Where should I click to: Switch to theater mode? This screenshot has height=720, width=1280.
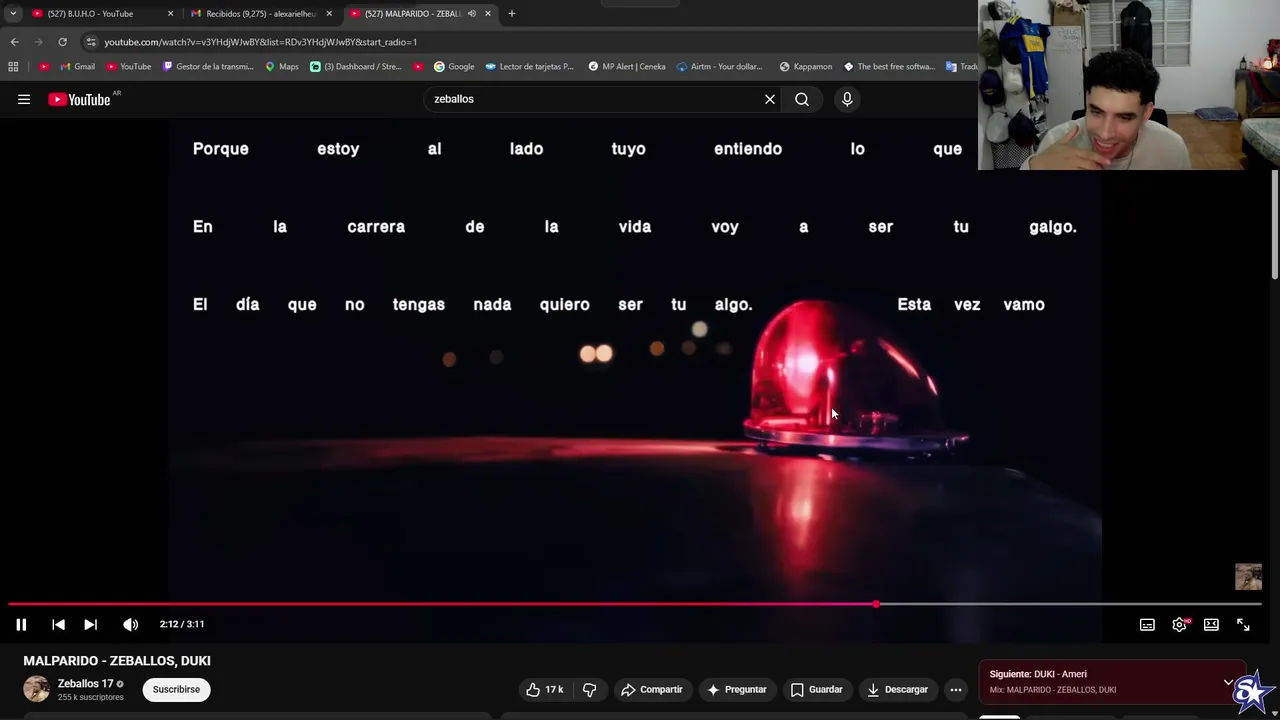[1211, 625]
